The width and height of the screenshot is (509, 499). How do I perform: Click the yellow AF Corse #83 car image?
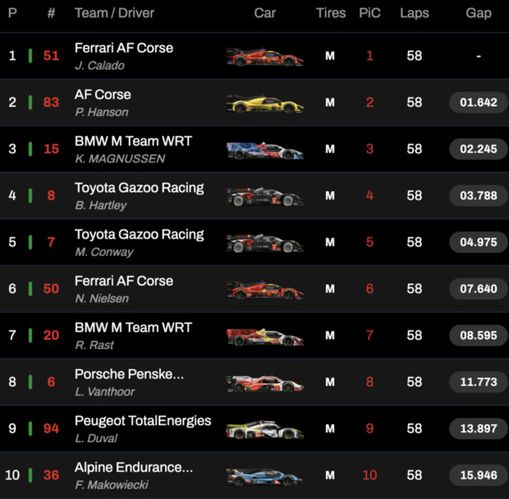pos(265,103)
